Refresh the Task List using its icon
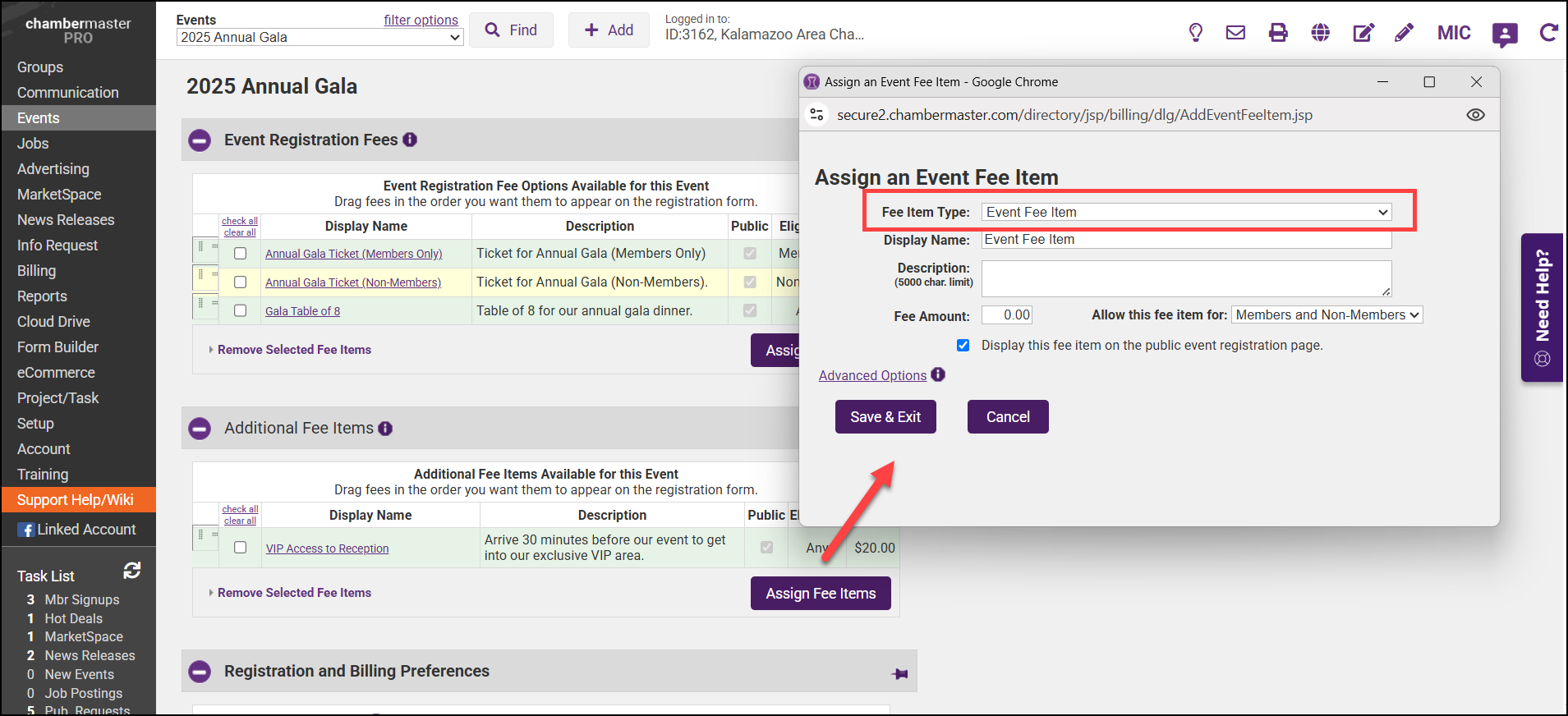 click(131, 571)
